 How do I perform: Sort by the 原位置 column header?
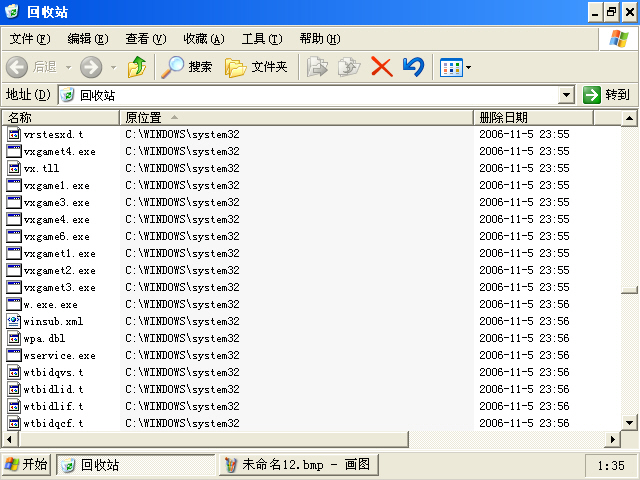(x=296, y=118)
